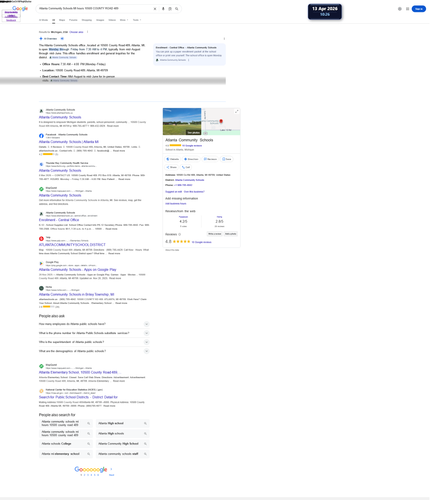Open Atlanta Elementary School MapQuest result
This screenshot has width=432, height=500.
[x=79, y=372]
